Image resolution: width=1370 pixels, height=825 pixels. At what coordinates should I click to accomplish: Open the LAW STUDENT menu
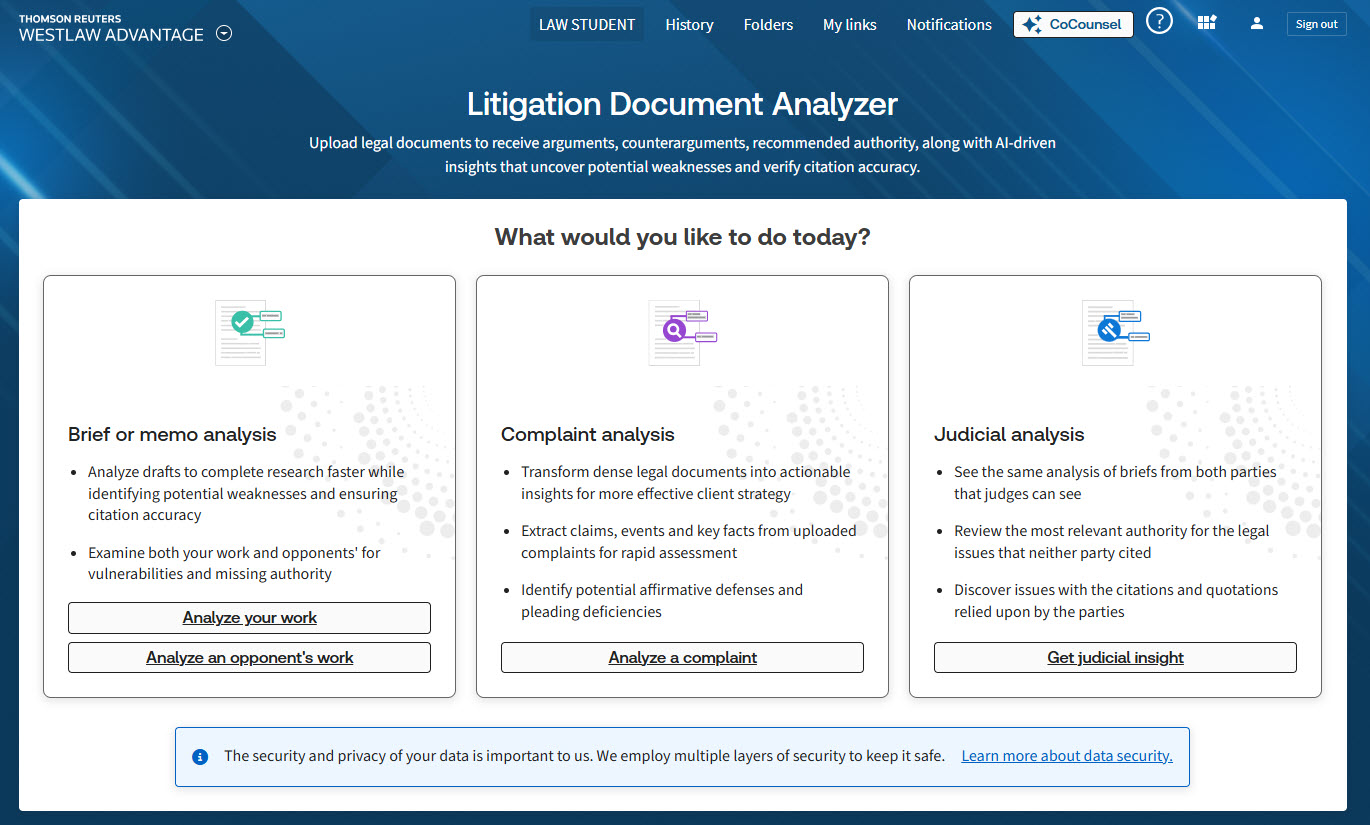587,24
